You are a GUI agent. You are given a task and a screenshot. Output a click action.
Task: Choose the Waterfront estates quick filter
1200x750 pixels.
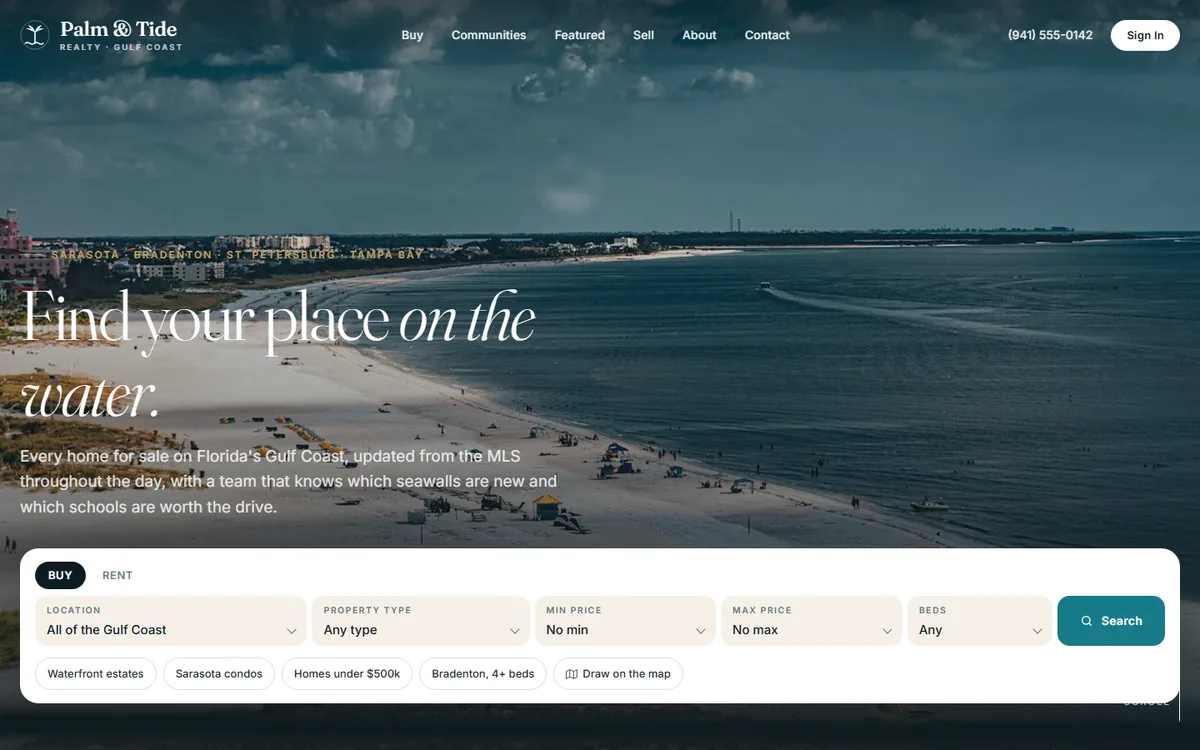(96, 674)
